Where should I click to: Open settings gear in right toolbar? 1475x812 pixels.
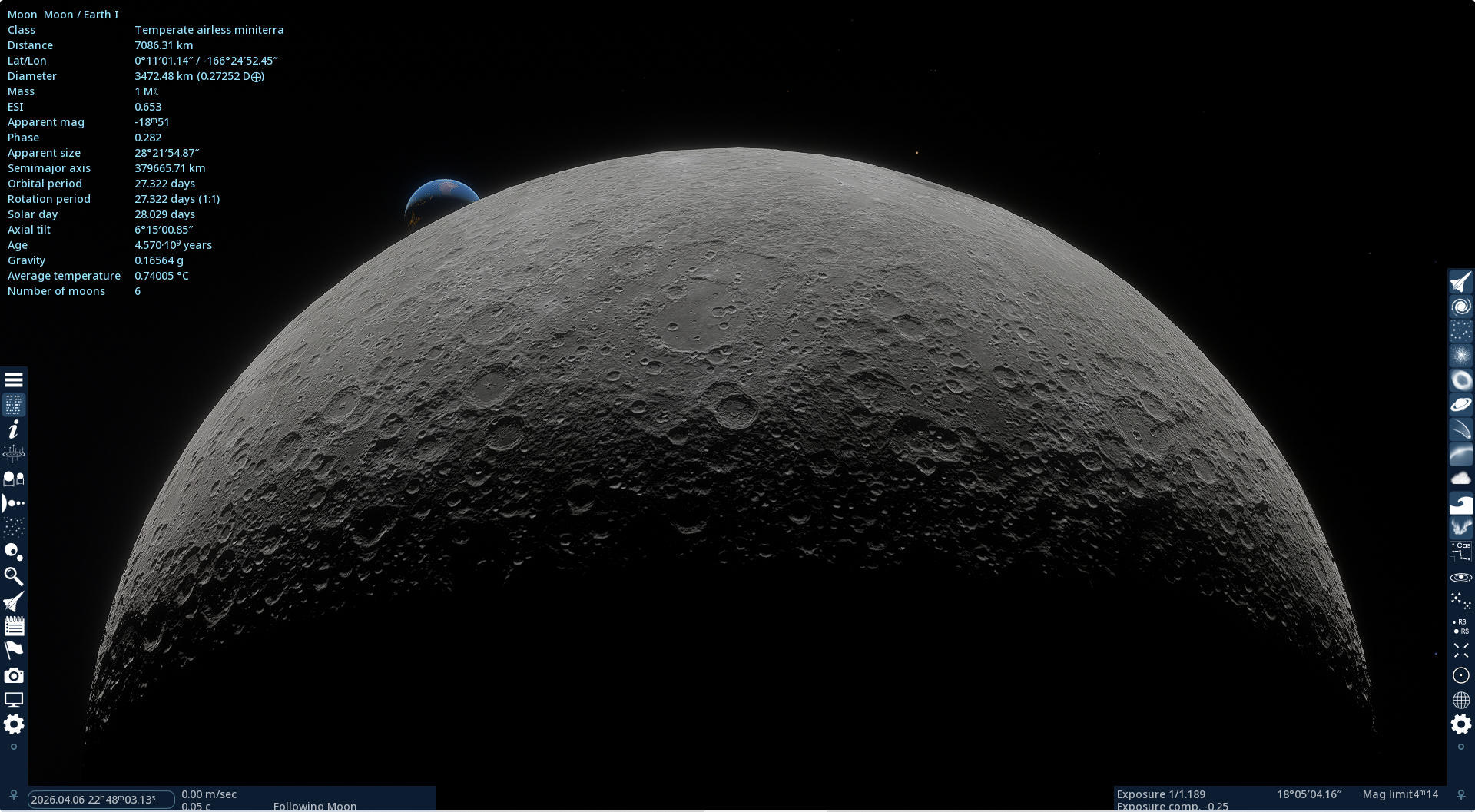coord(1461,724)
